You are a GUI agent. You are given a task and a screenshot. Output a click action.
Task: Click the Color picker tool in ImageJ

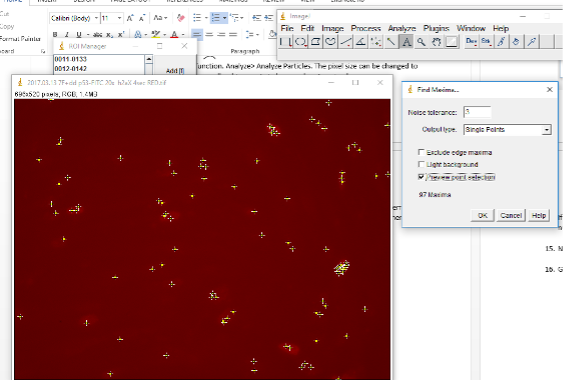point(451,42)
